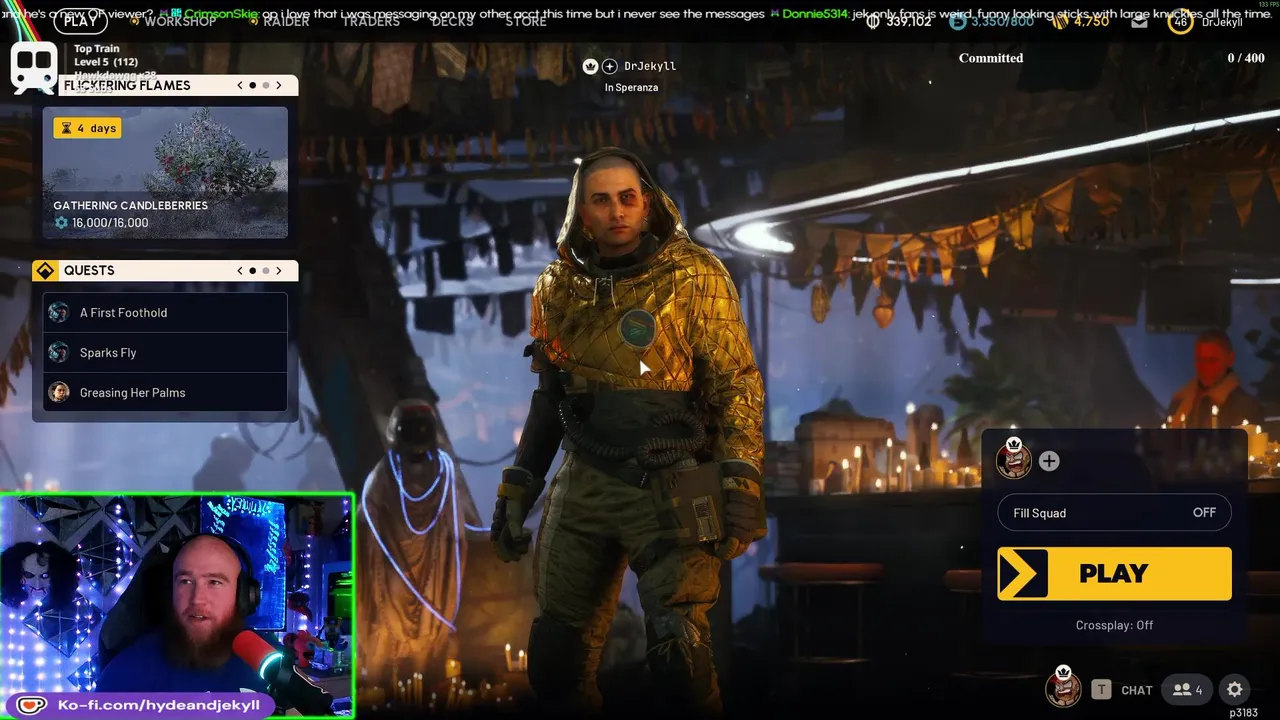The height and width of the screenshot is (720, 1280).
Task: Click the Committed 0 / 400 counter
Action: 1111,58
